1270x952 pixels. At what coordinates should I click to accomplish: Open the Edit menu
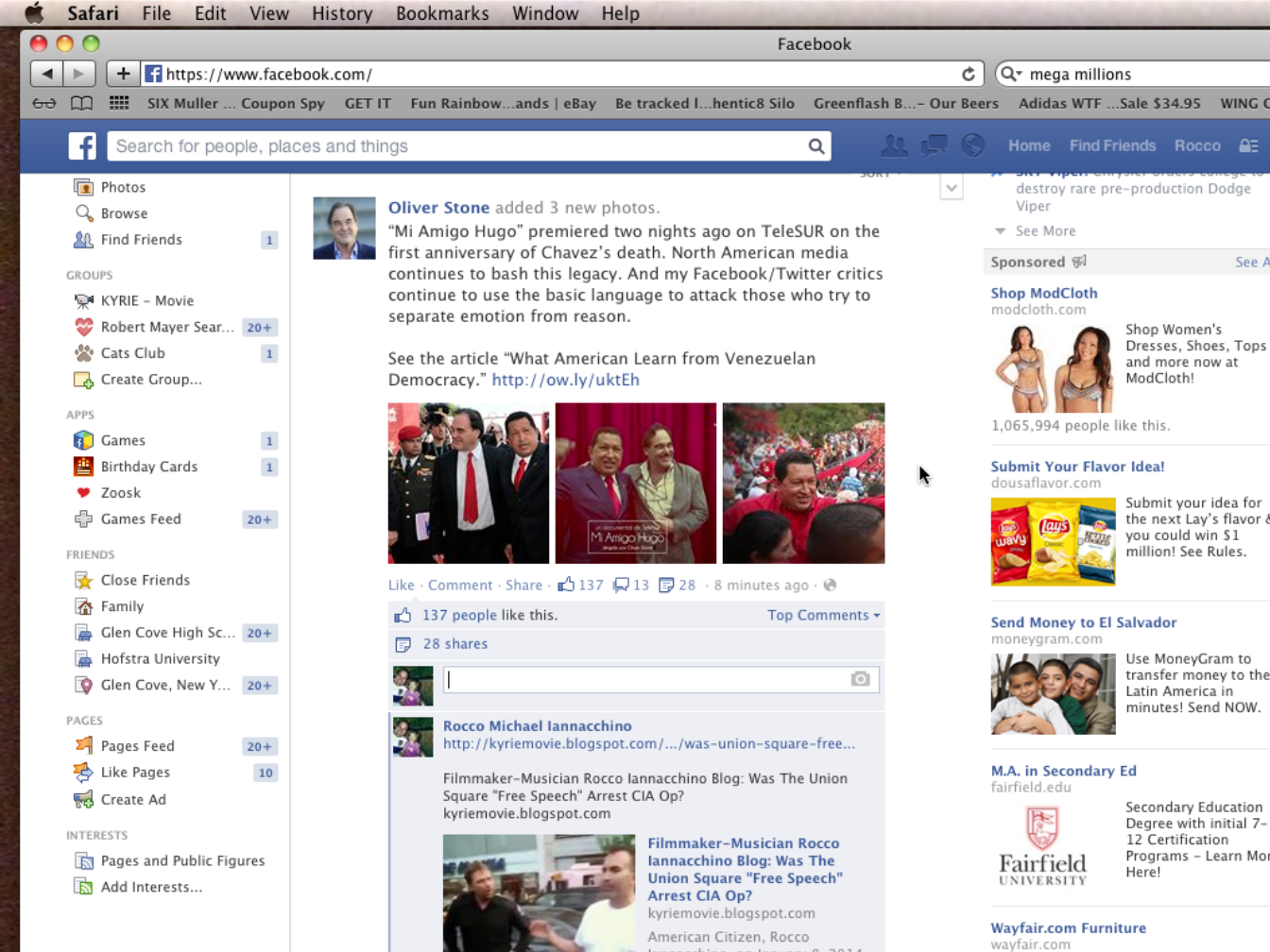[x=210, y=13]
